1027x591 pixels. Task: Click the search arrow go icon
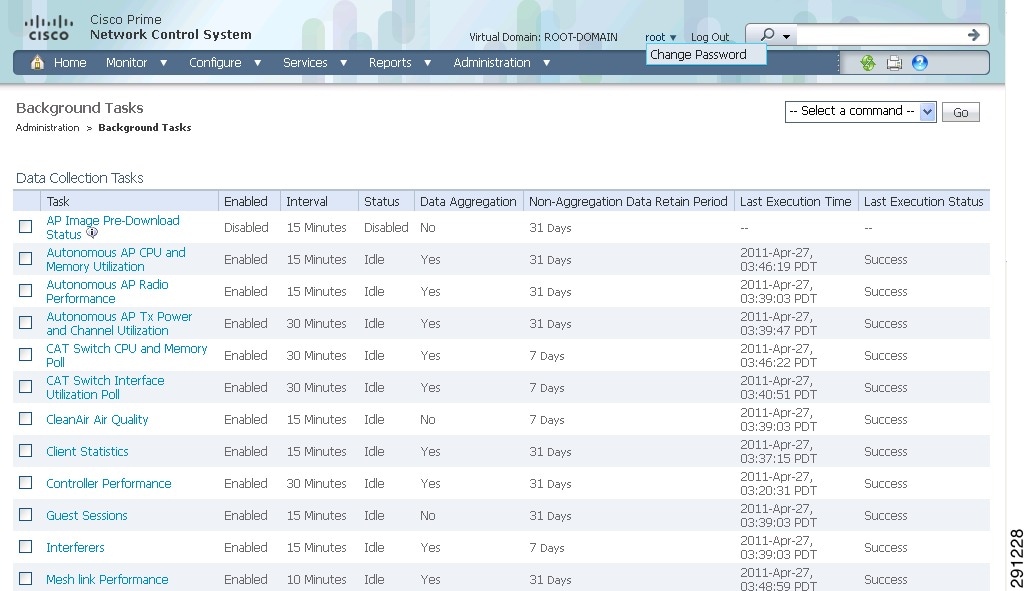[973, 35]
